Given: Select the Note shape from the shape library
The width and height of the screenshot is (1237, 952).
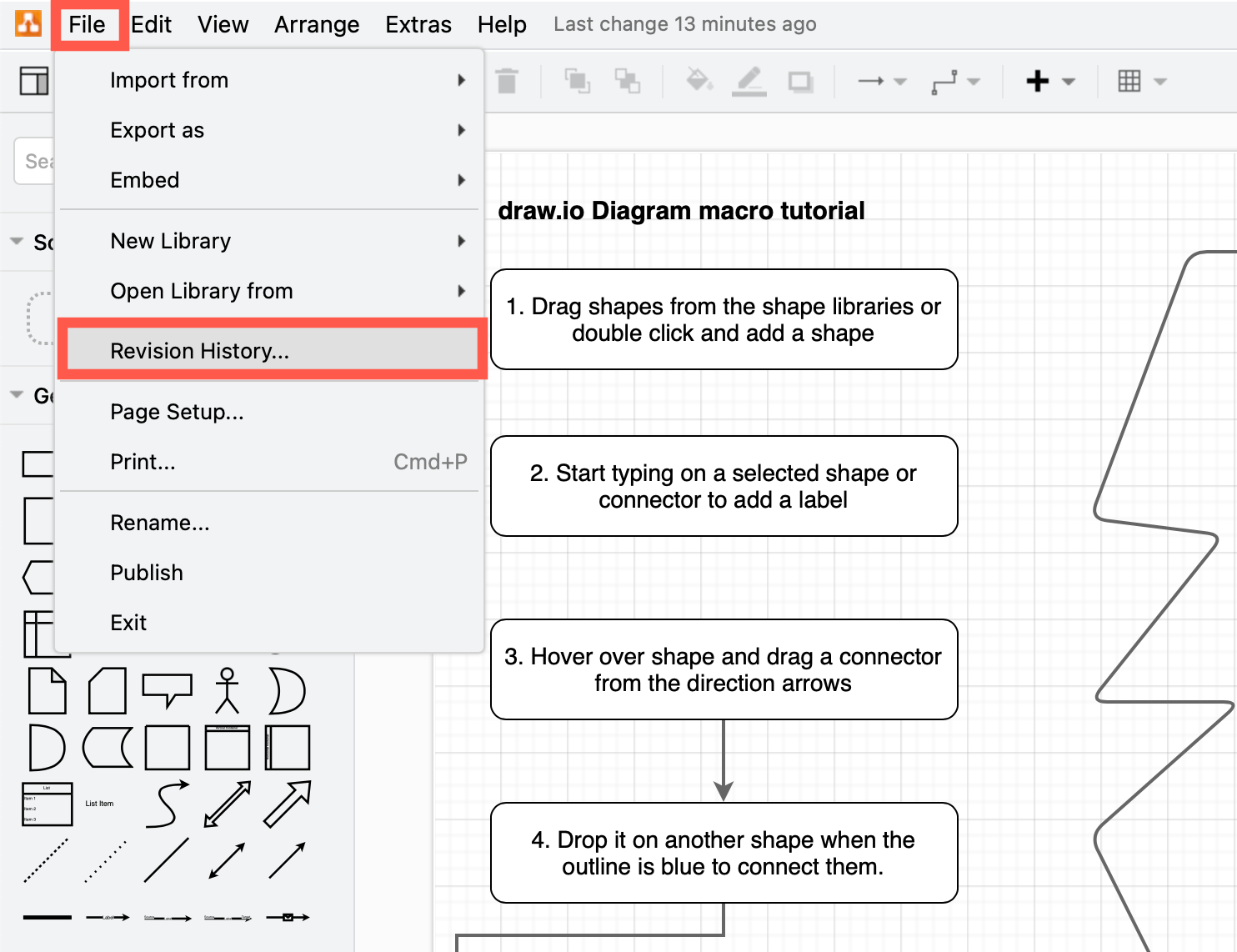Looking at the screenshot, I should pos(47,690).
